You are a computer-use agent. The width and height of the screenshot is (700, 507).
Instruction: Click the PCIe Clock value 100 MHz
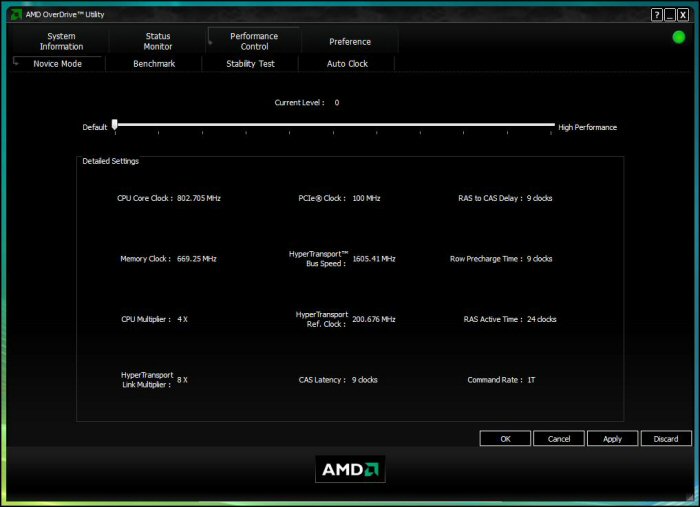(366, 198)
